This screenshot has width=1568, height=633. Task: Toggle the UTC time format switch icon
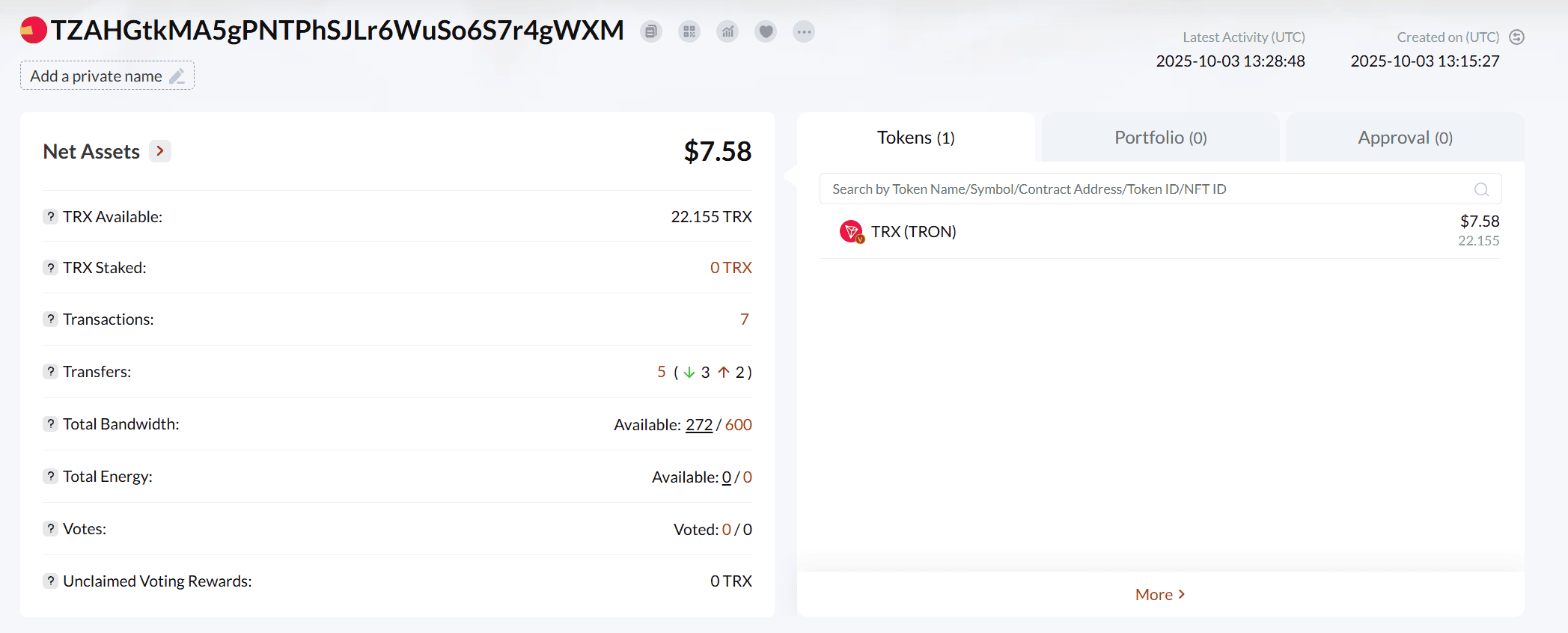tap(1517, 37)
